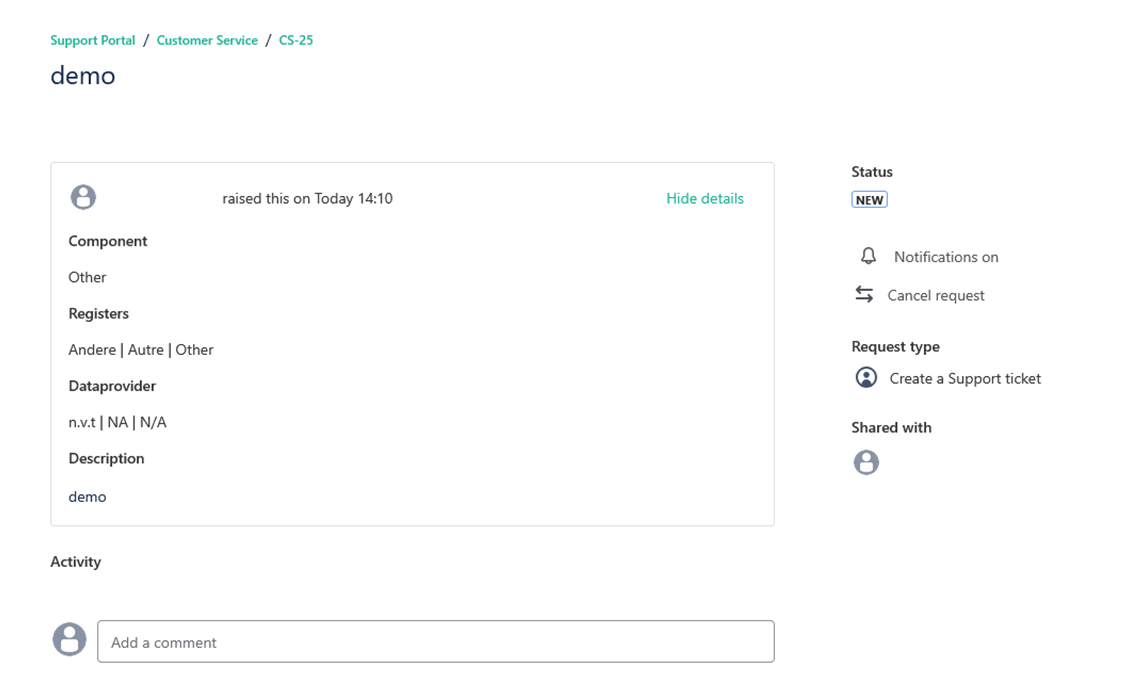The height and width of the screenshot is (700, 1124).
Task: Click the Dataprovider value n.v.t | NA | N/A
Action: point(117,422)
